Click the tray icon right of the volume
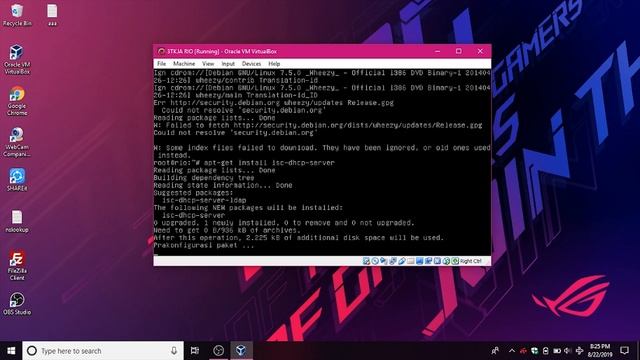This screenshot has height=360, width=640. (x=579, y=351)
